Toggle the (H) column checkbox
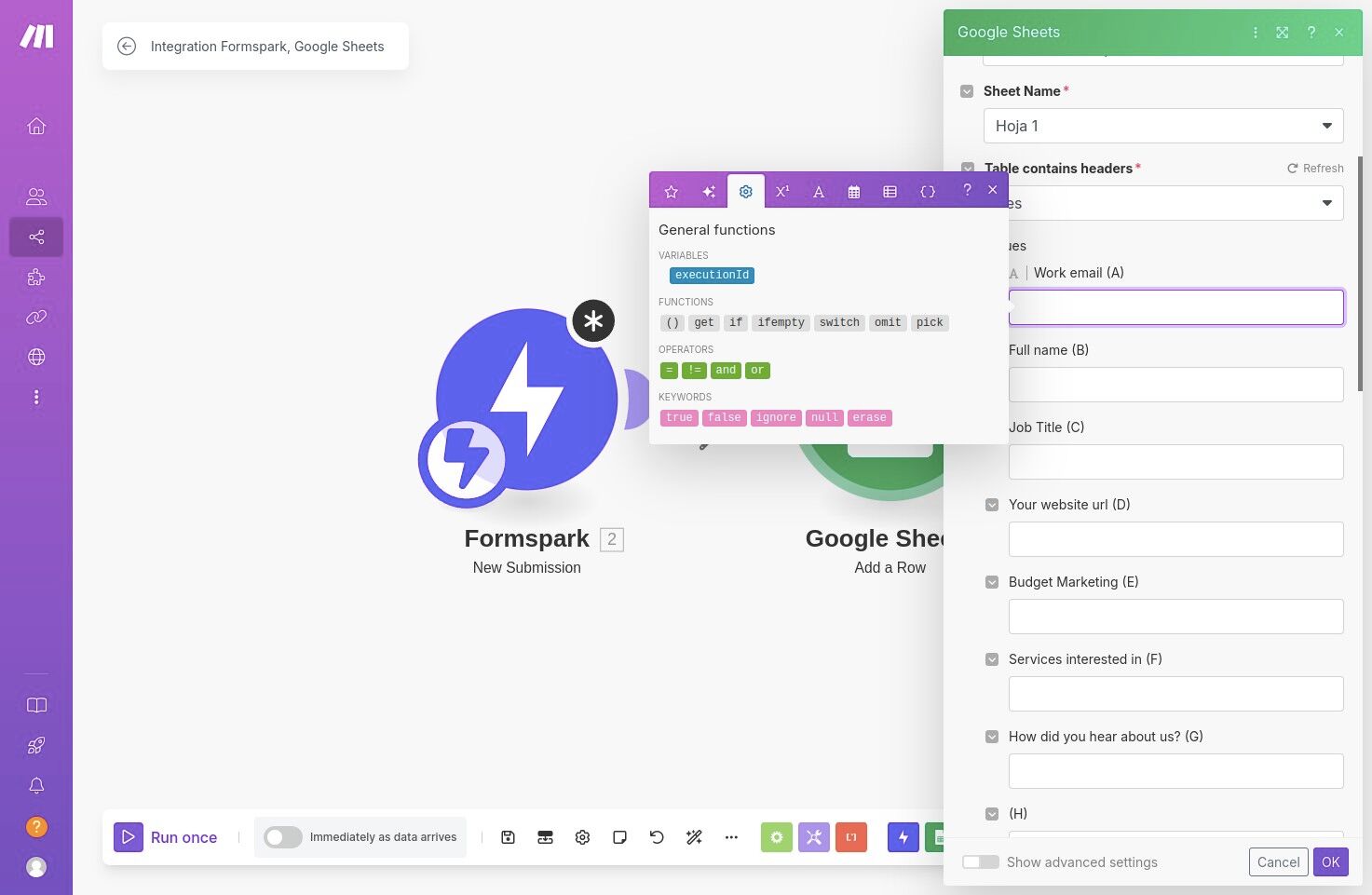This screenshot has width=1372, height=895. click(x=992, y=814)
